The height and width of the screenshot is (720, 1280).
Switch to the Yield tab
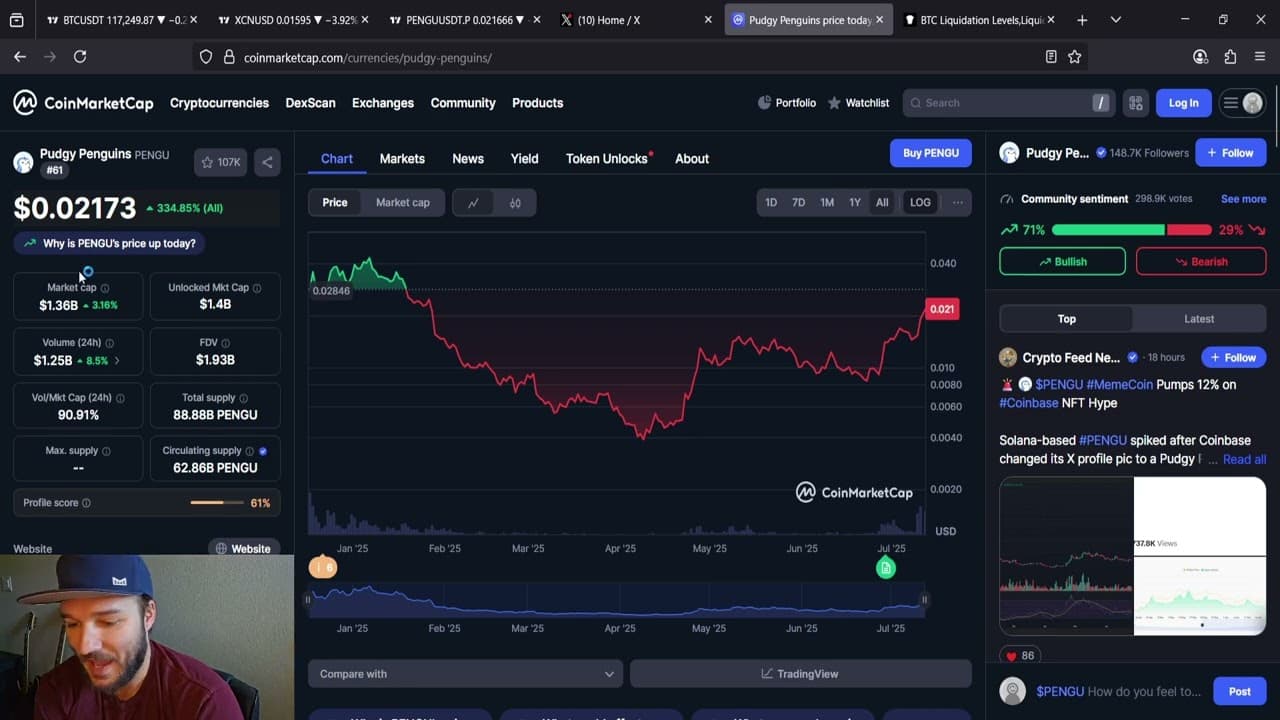click(x=525, y=158)
